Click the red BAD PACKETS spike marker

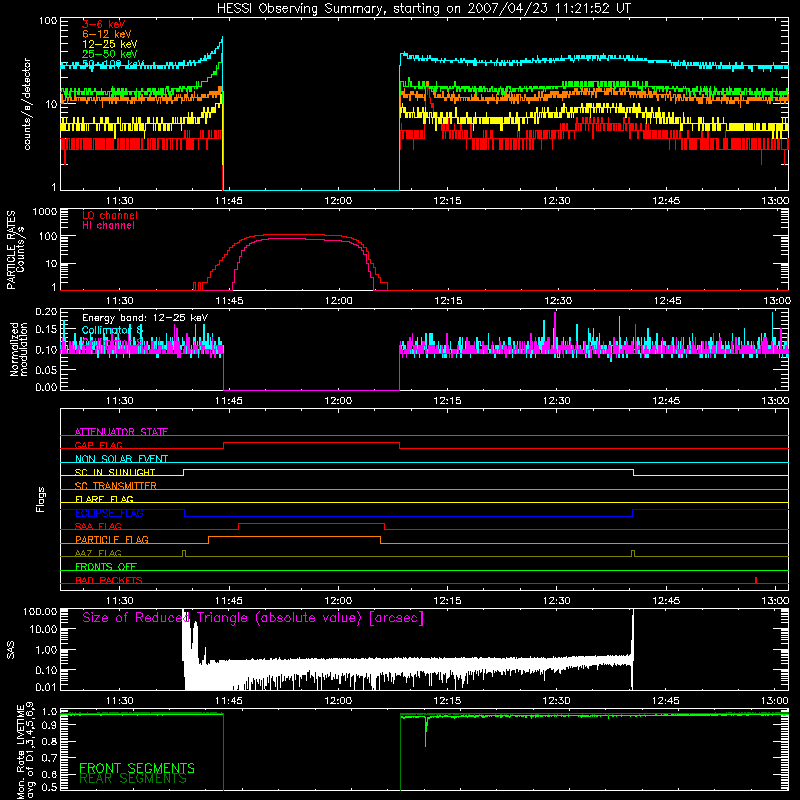point(756,580)
